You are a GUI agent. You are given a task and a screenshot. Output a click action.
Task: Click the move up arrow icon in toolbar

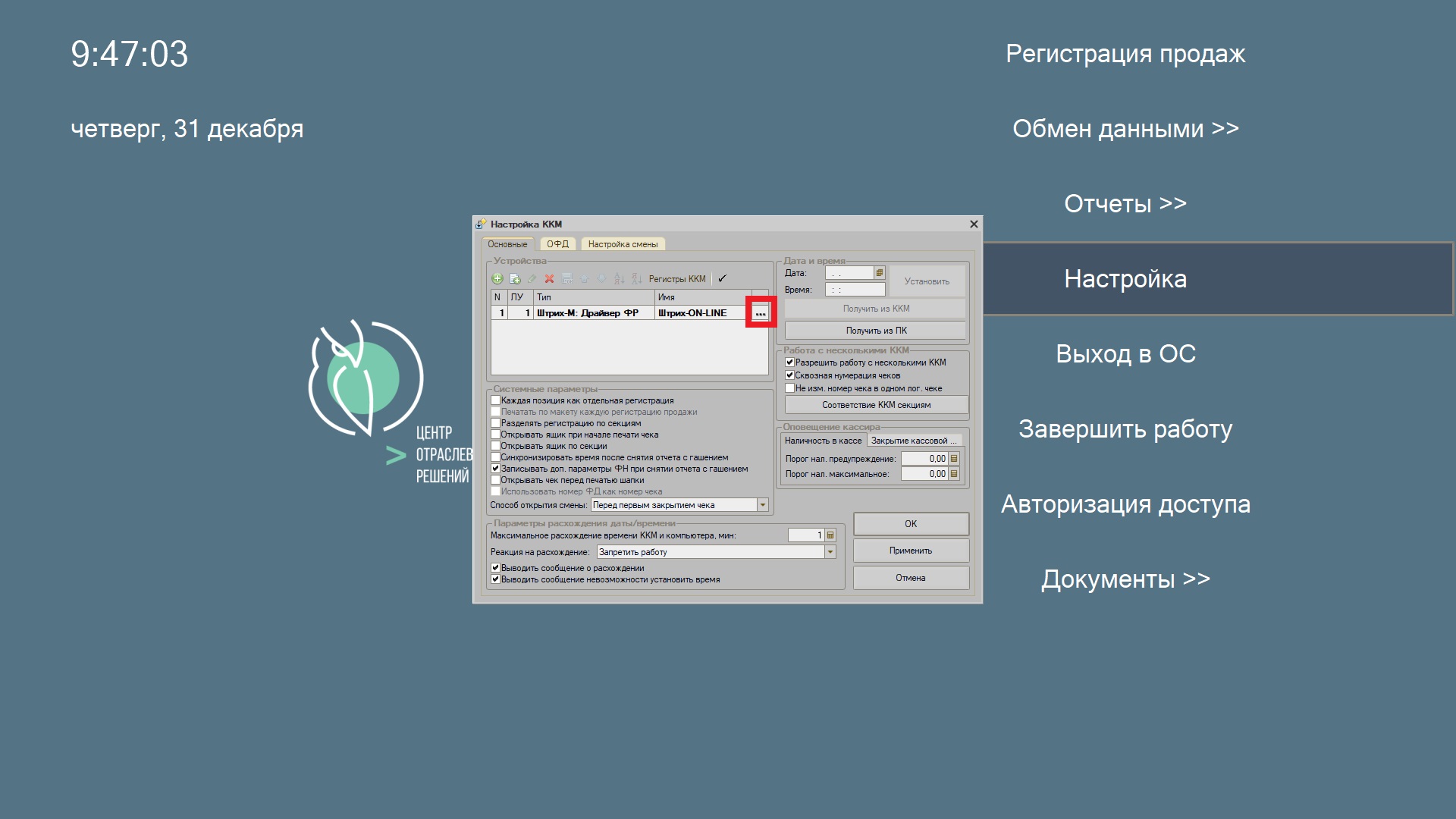tap(583, 279)
